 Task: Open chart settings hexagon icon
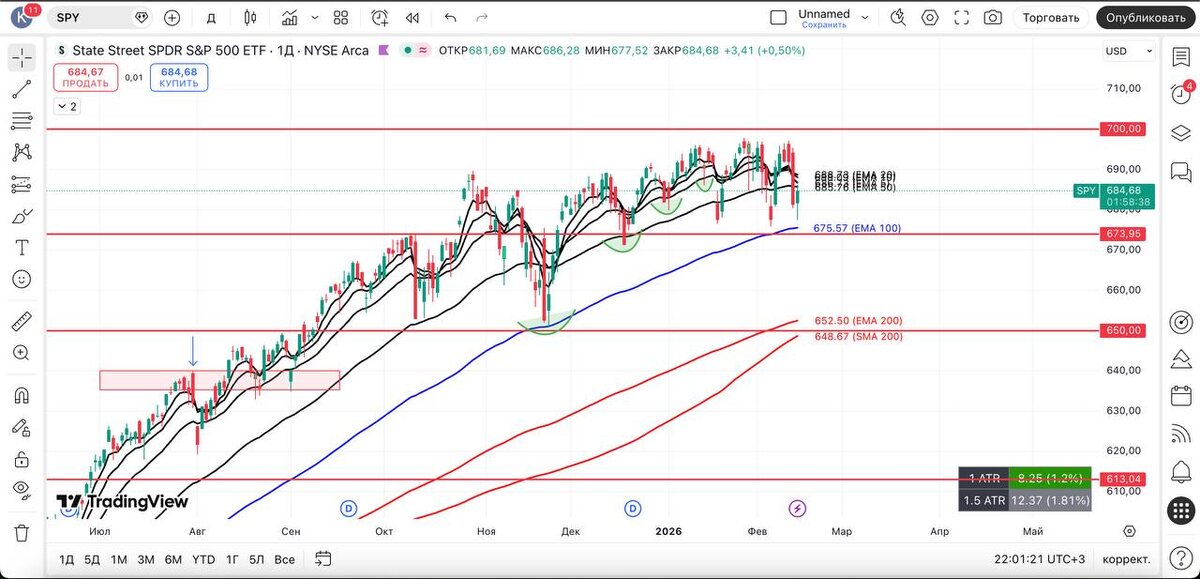point(930,17)
